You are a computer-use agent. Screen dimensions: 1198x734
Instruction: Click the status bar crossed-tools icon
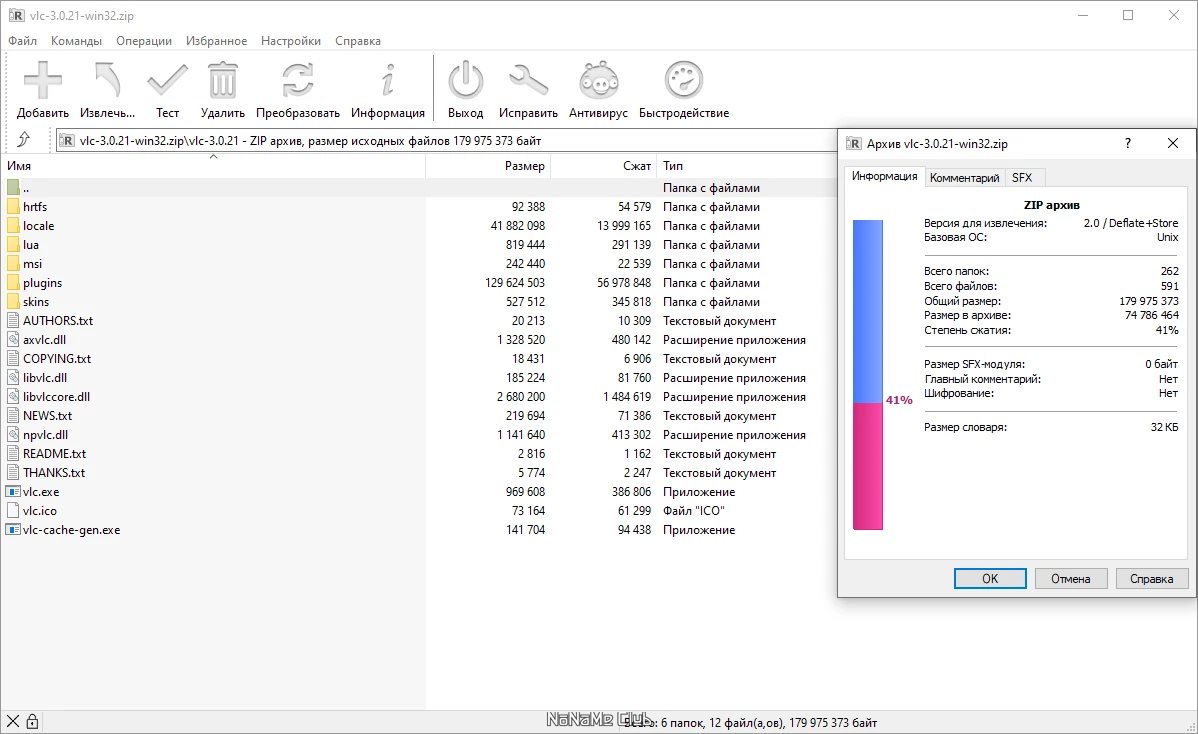pyautogui.click(x=12, y=721)
